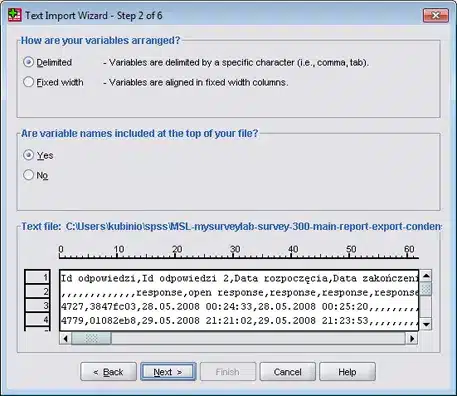Screen dimensions: 457x396
Task: Click the 'Variables are aligned in fixed width columns' description
Action: 198,82
